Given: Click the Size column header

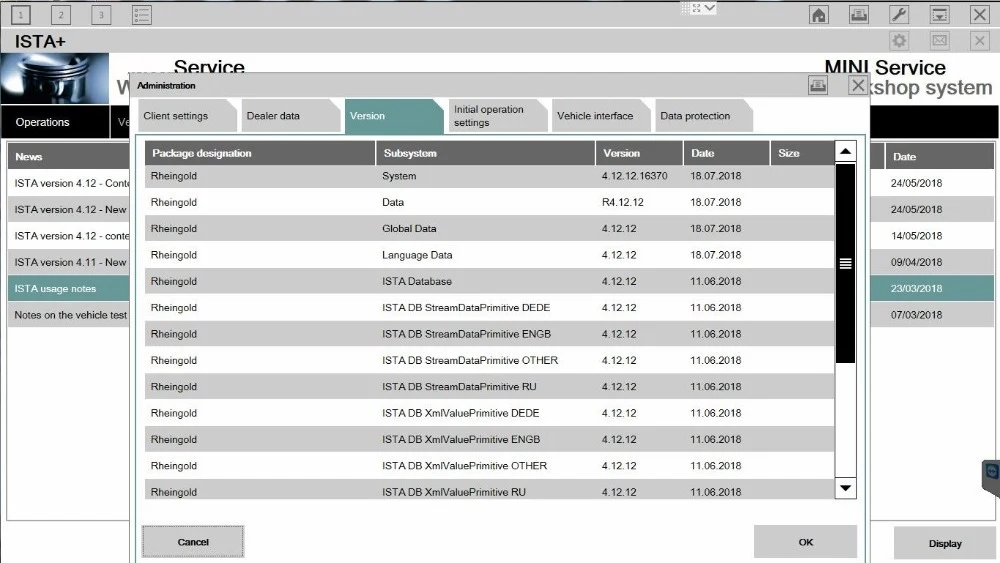Looking at the screenshot, I should click(802, 153).
